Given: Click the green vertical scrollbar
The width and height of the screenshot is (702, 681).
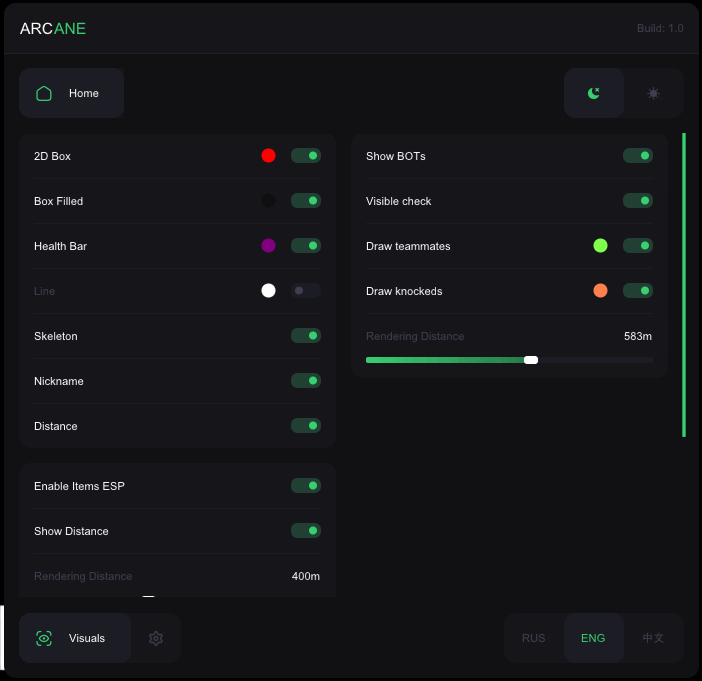Looking at the screenshot, I should click(684, 285).
